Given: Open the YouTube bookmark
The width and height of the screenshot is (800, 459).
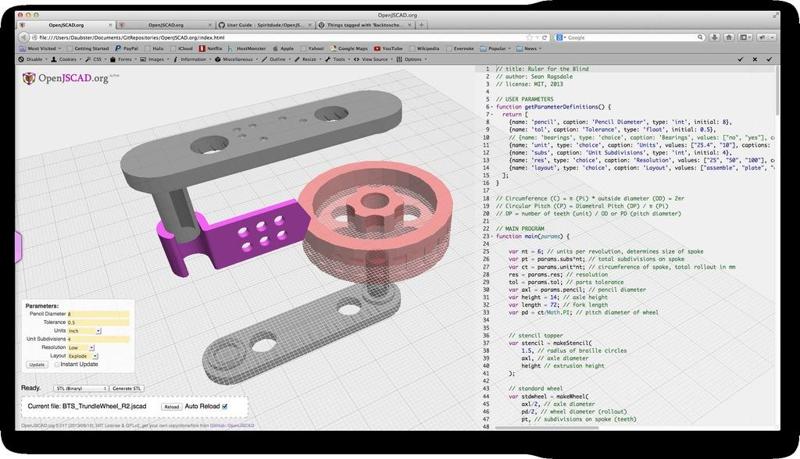Looking at the screenshot, I should pyautogui.click(x=388, y=48).
